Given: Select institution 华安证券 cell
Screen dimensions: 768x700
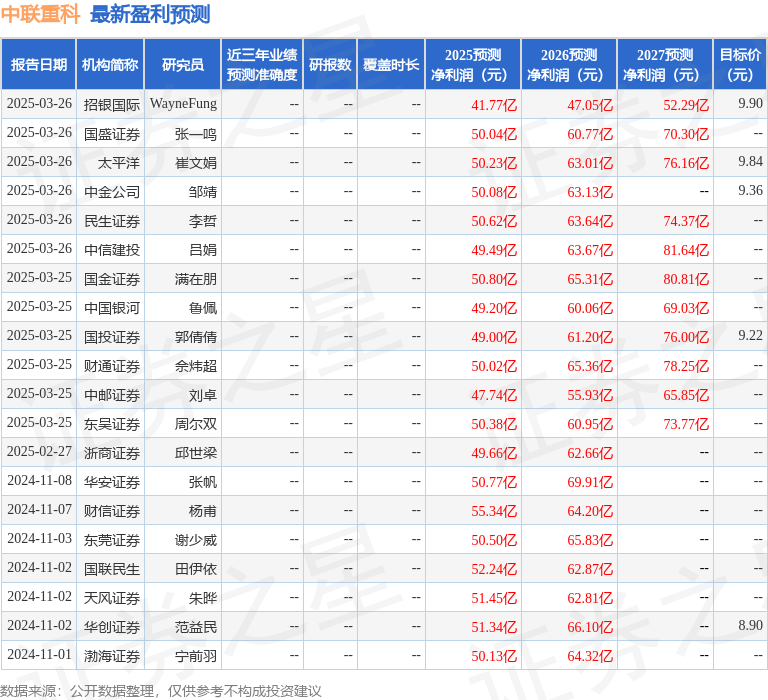Looking at the screenshot, I should [112, 482].
